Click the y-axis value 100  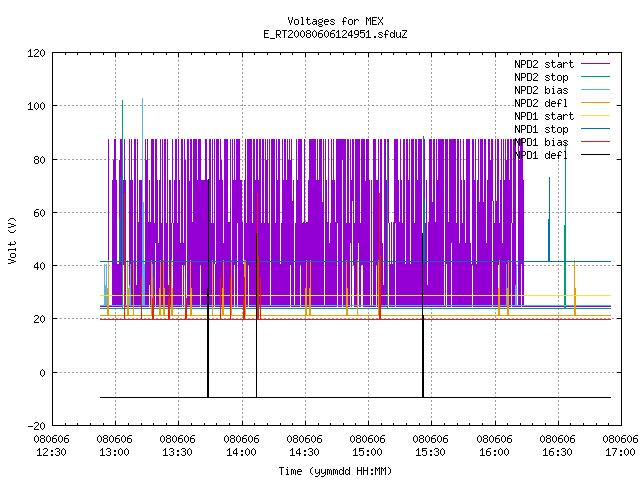(x=36, y=107)
